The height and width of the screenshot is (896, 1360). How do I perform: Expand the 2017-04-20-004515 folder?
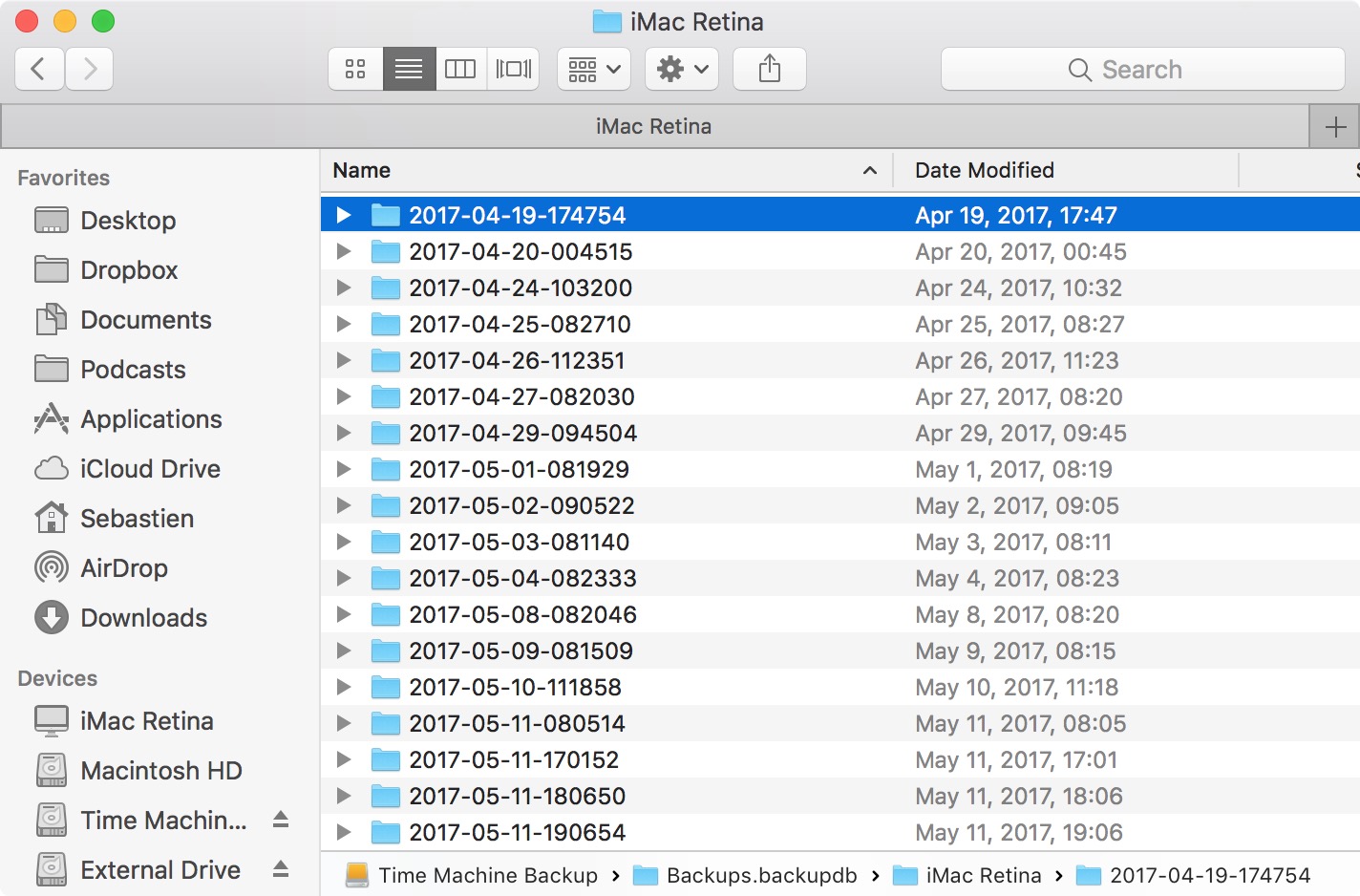(x=344, y=252)
